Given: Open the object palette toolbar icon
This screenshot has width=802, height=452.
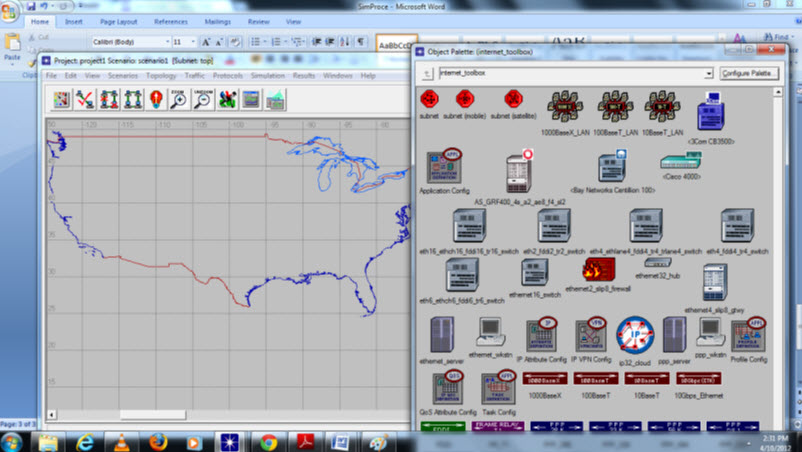Looking at the screenshot, I should [x=61, y=99].
